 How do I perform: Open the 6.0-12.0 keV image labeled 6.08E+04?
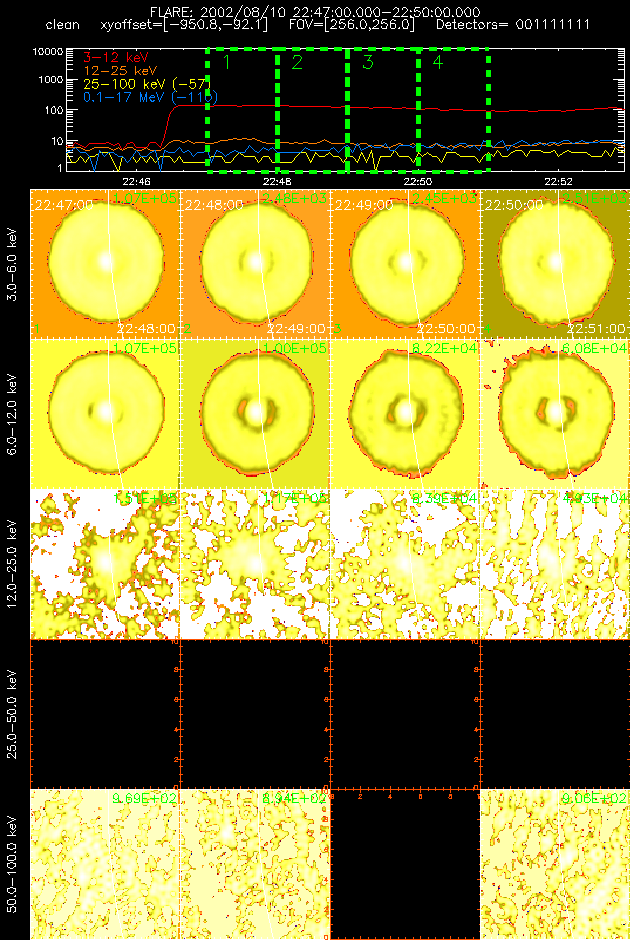click(x=554, y=414)
